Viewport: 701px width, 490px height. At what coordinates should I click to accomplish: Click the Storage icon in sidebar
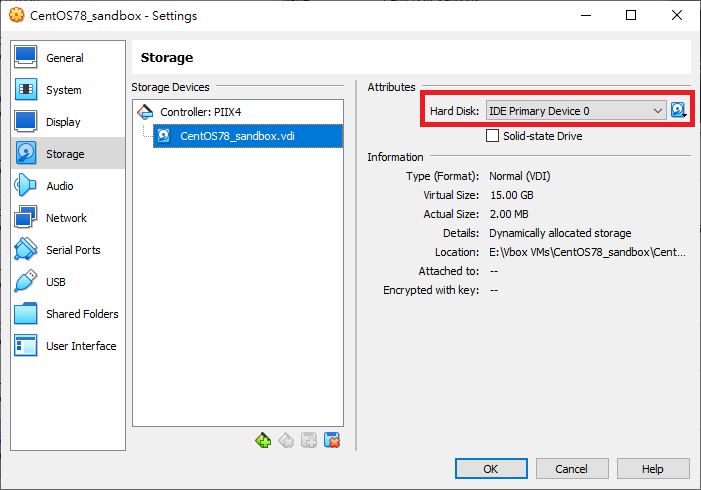click(27, 154)
